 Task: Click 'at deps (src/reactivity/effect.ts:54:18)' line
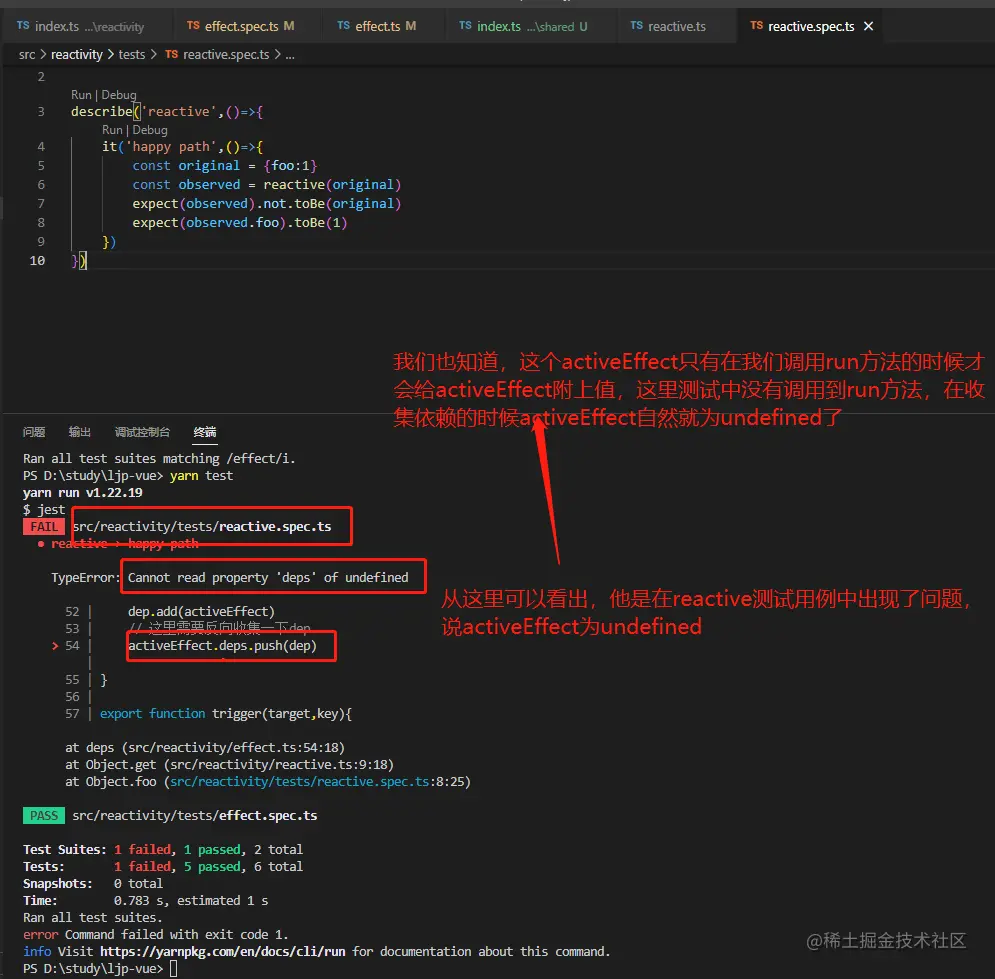tap(205, 747)
